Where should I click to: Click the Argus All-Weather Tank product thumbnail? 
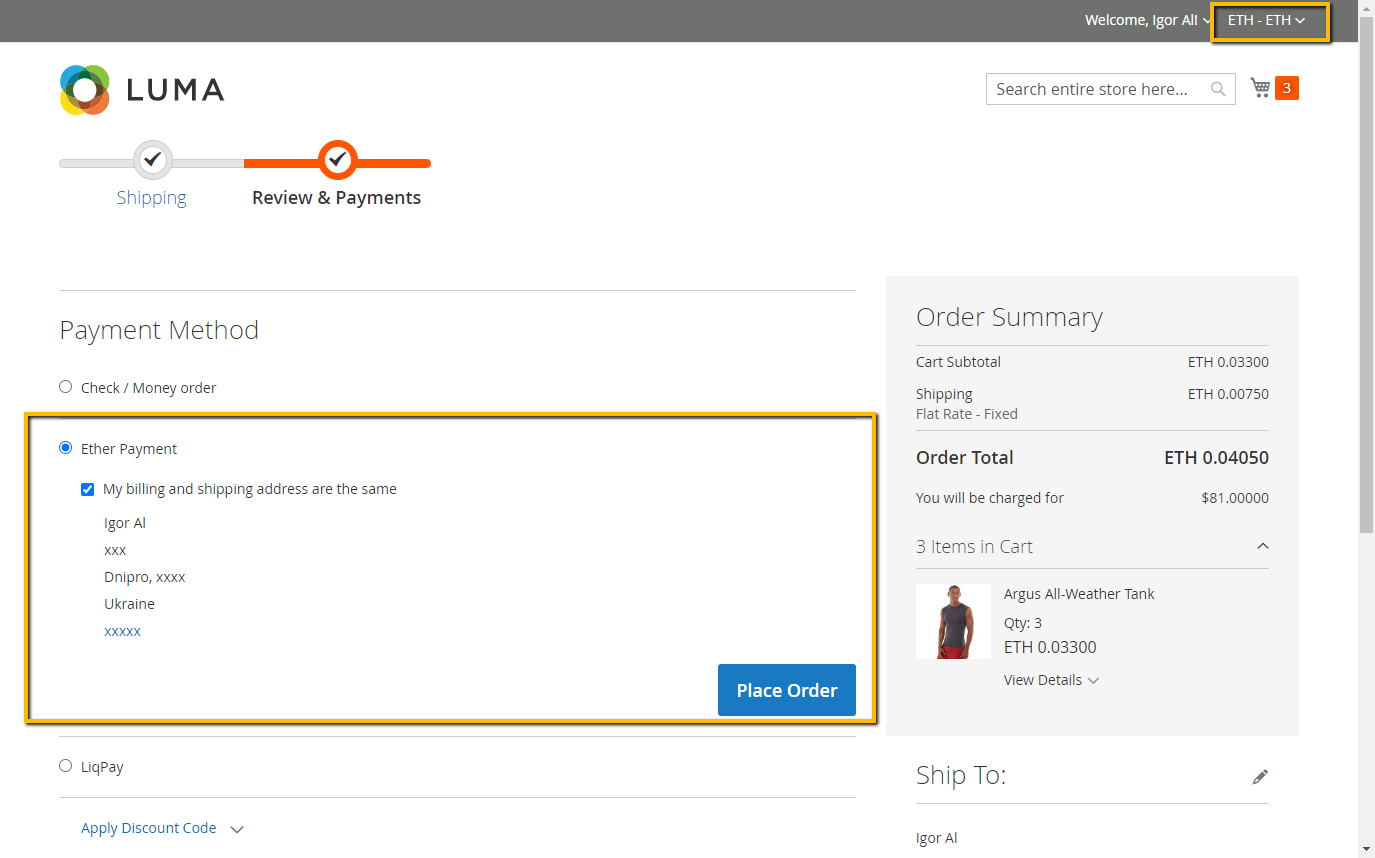pos(953,621)
